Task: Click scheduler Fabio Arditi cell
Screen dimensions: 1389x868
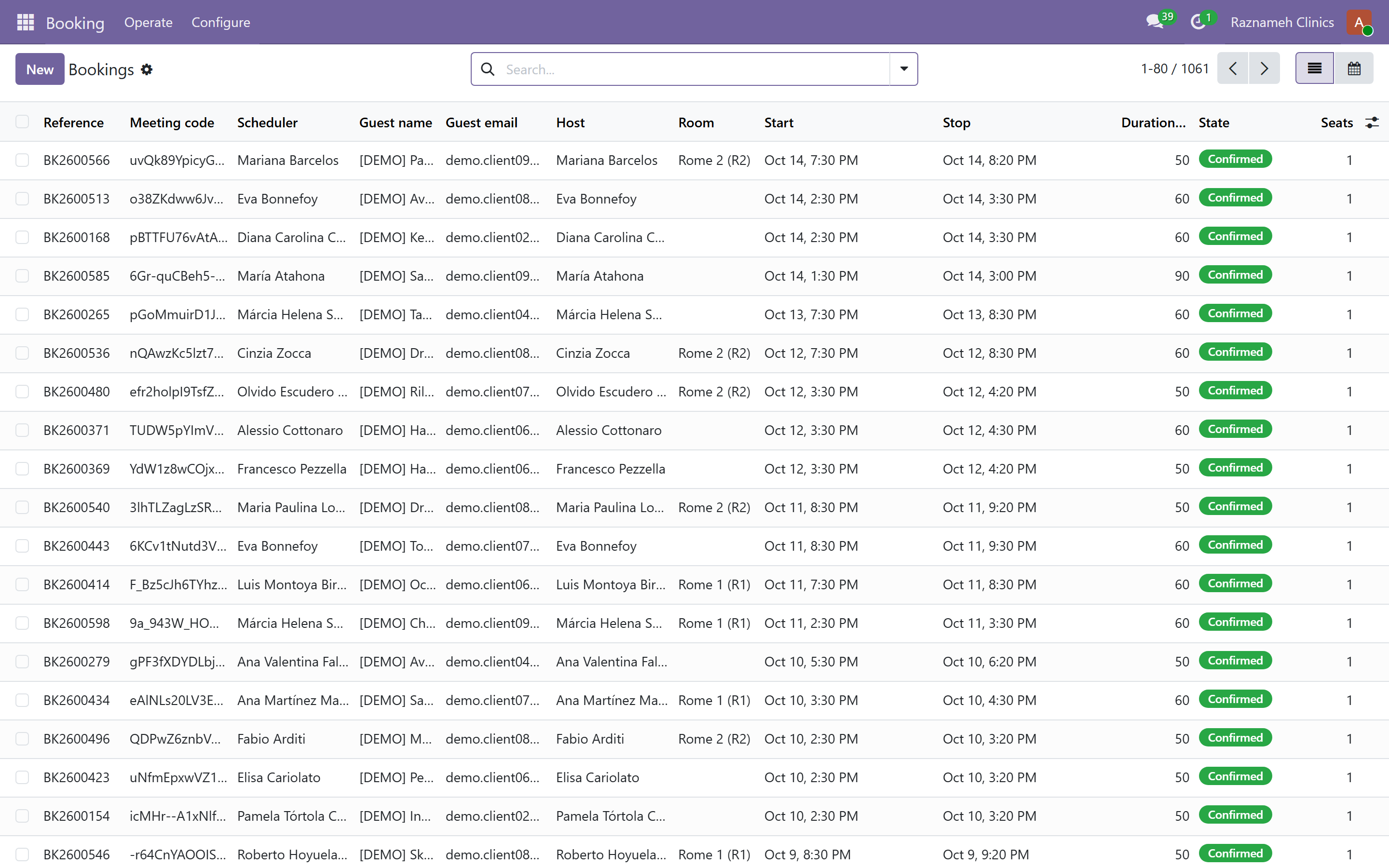Action: (x=271, y=739)
